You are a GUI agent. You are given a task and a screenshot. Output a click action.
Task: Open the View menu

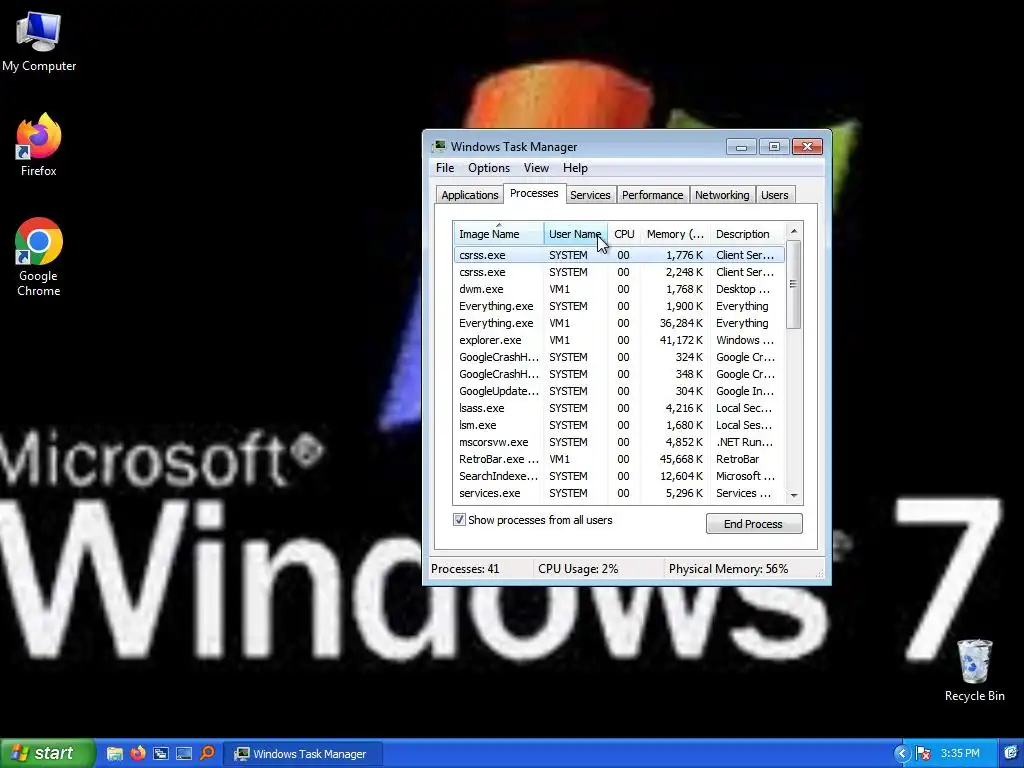pyautogui.click(x=536, y=168)
